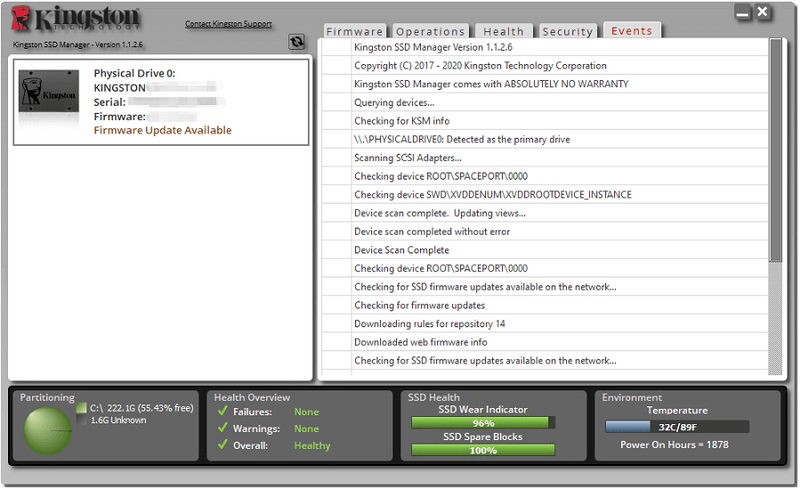Screen dimensions: 800x489
Task: Click the Kingston Technology logo
Action: [76, 19]
